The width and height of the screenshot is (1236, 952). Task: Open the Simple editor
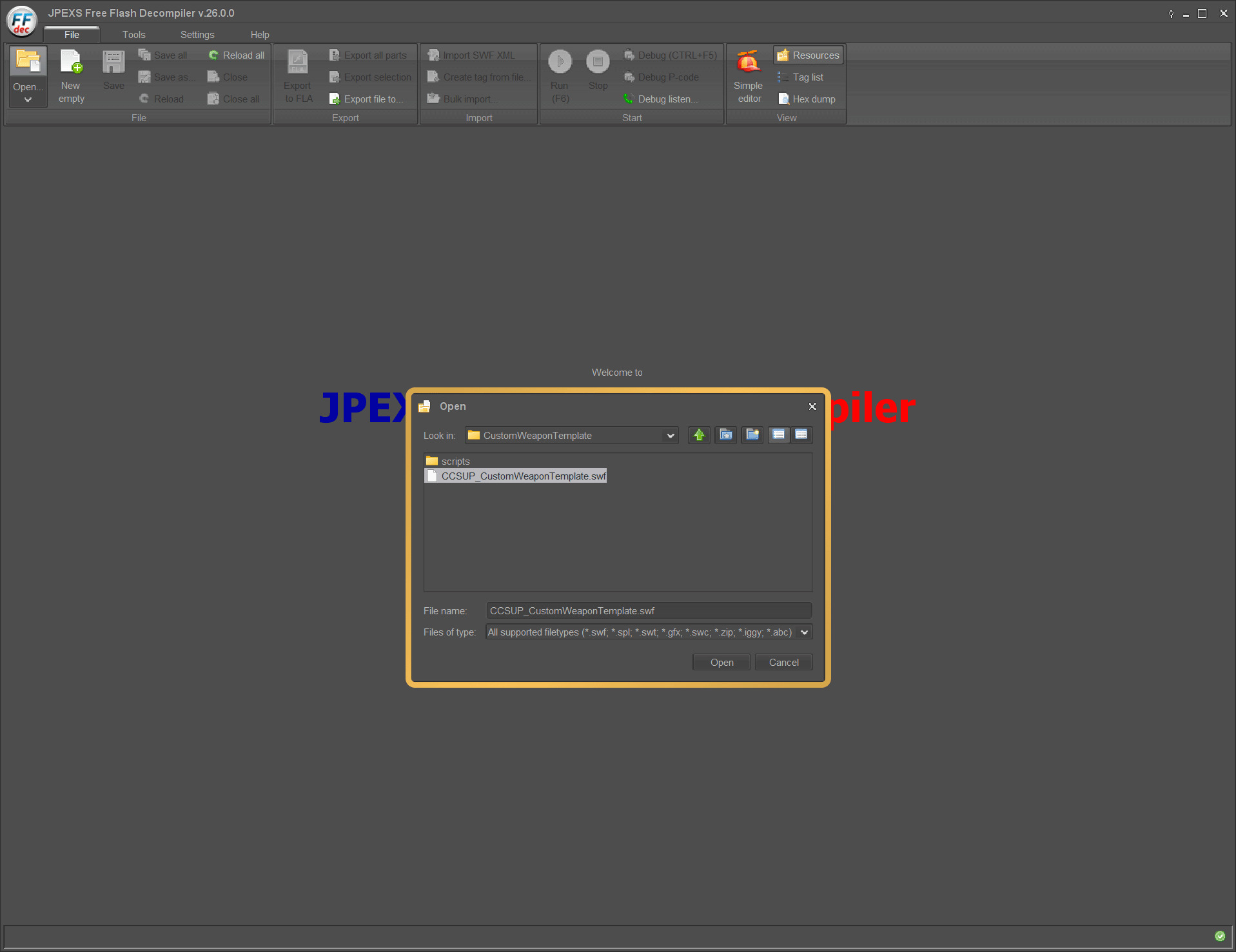click(x=749, y=76)
